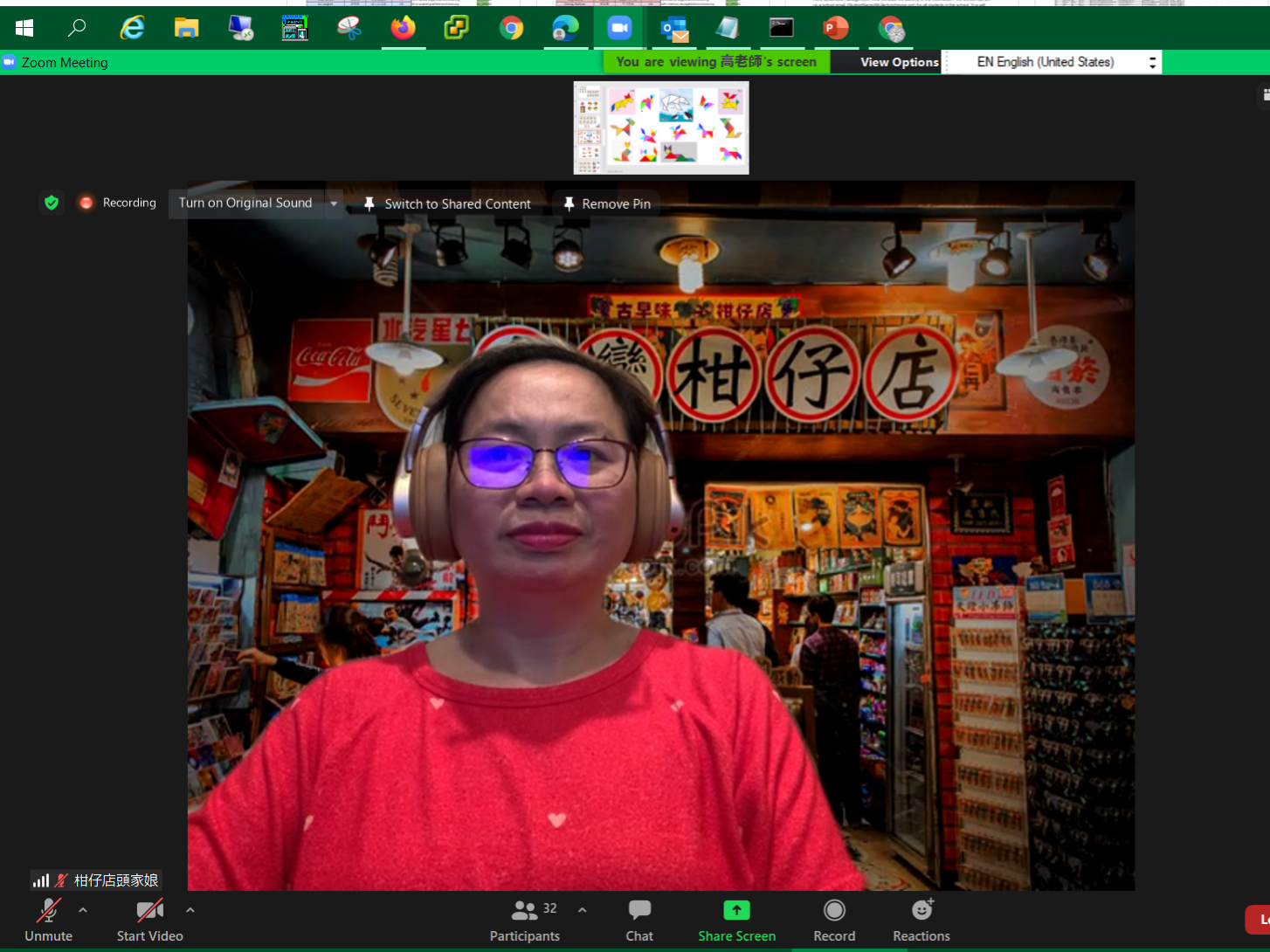Expand video options arrow beside Start Video
Viewport: 1270px width, 952px height.
click(x=190, y=910)
